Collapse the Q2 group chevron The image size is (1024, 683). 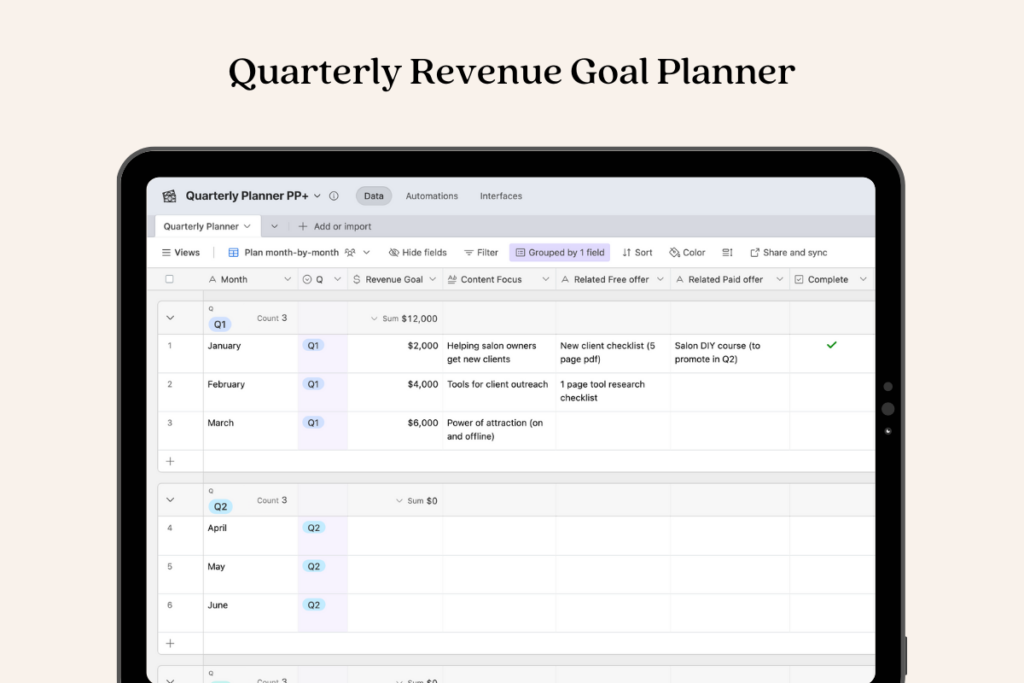pyautogui.click(x=170, y=500)
